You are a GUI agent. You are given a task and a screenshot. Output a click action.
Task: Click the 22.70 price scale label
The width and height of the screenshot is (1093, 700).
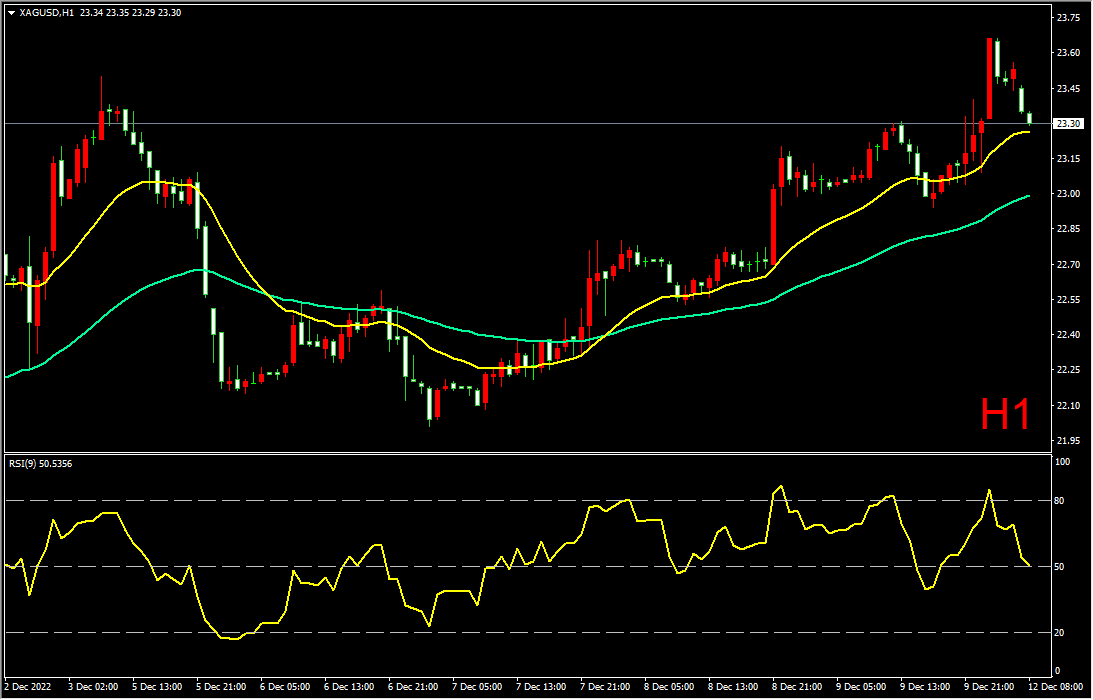1069,265
